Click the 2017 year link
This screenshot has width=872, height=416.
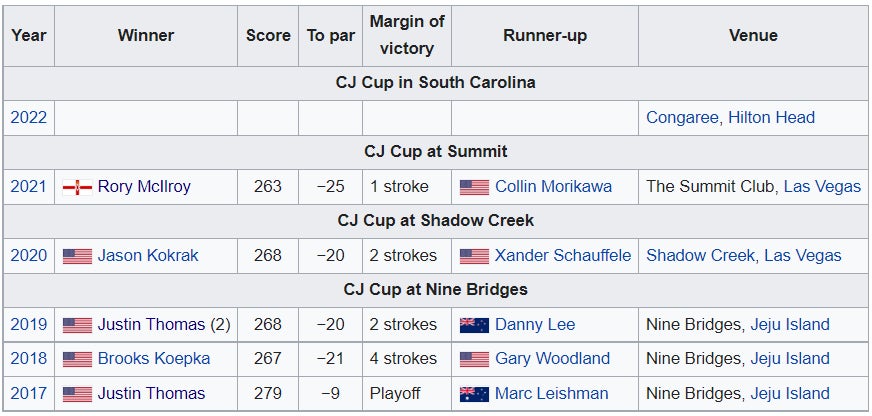point(29,394)
